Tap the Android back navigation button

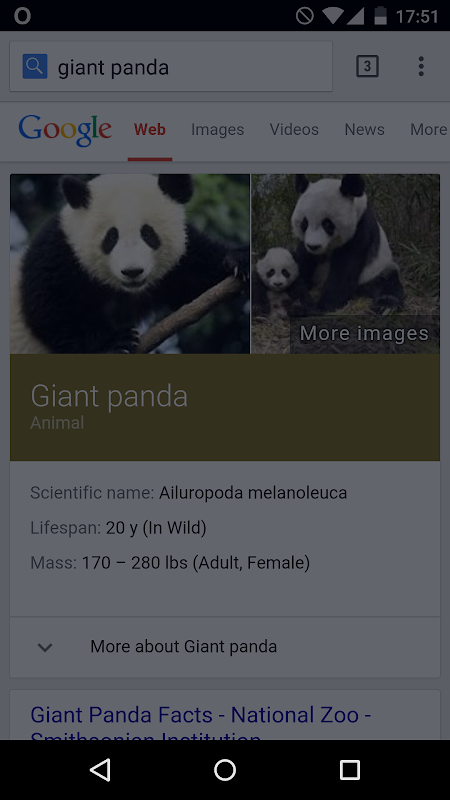[101, 769]
